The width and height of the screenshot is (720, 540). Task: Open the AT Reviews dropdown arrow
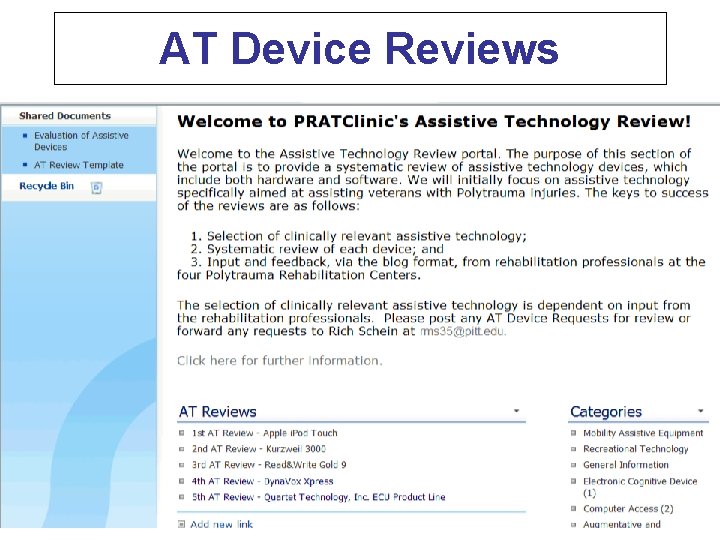click(x=516, y=411)
